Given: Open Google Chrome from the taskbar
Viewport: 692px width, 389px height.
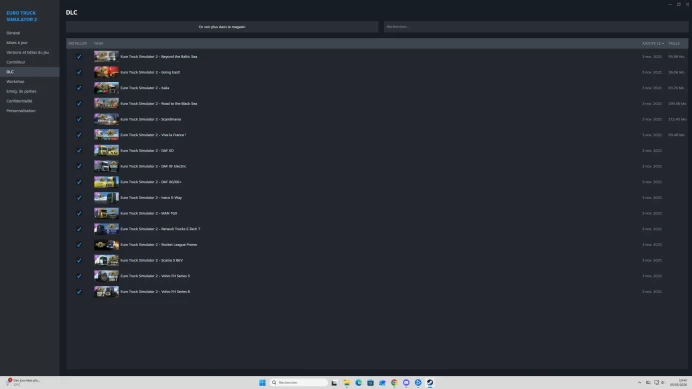Looking at the screenshot, I should (x=394, y=382).
